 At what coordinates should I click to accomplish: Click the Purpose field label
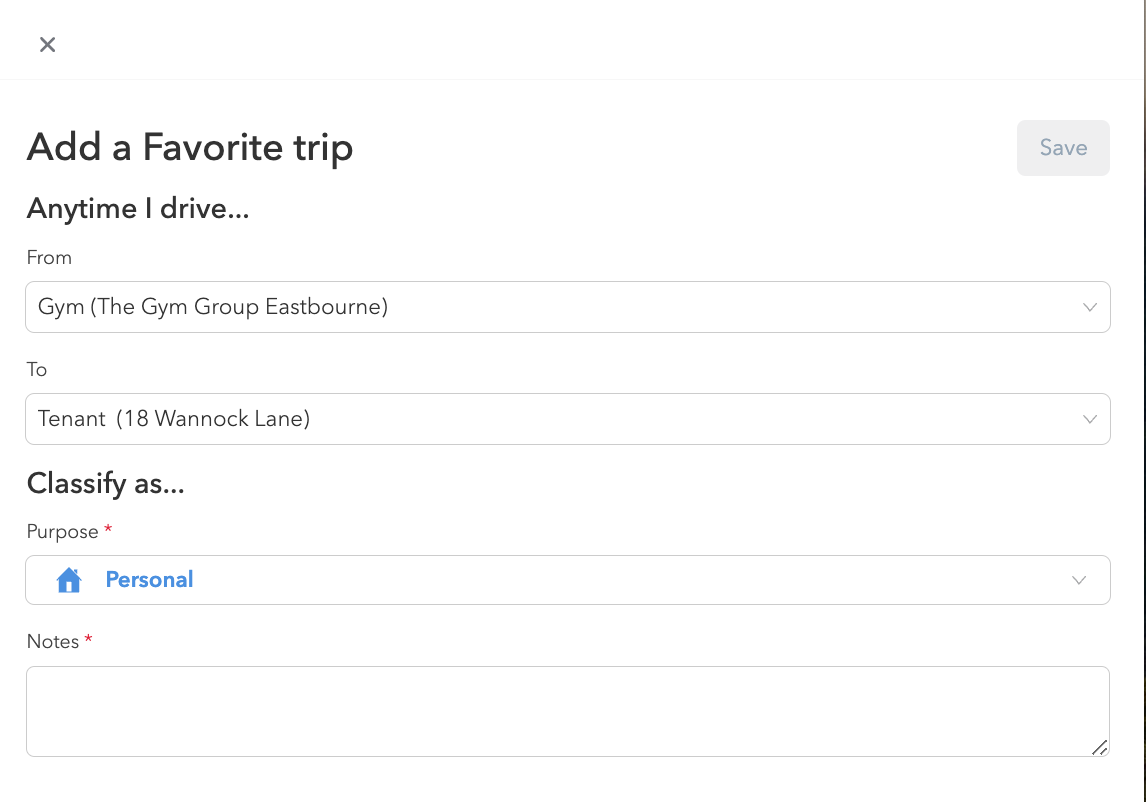[x=63, y=532]
